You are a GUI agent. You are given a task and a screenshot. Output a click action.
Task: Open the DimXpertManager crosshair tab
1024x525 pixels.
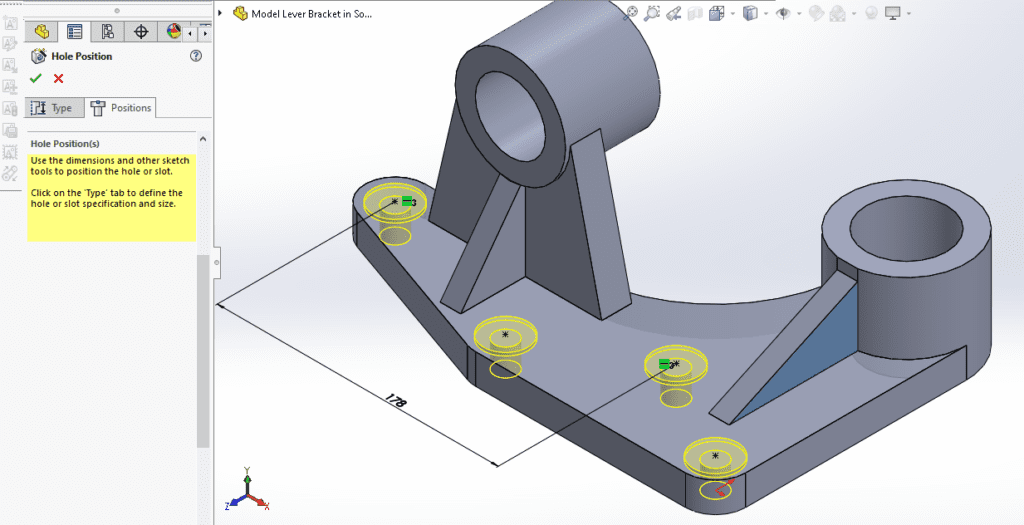pos(140,31)
